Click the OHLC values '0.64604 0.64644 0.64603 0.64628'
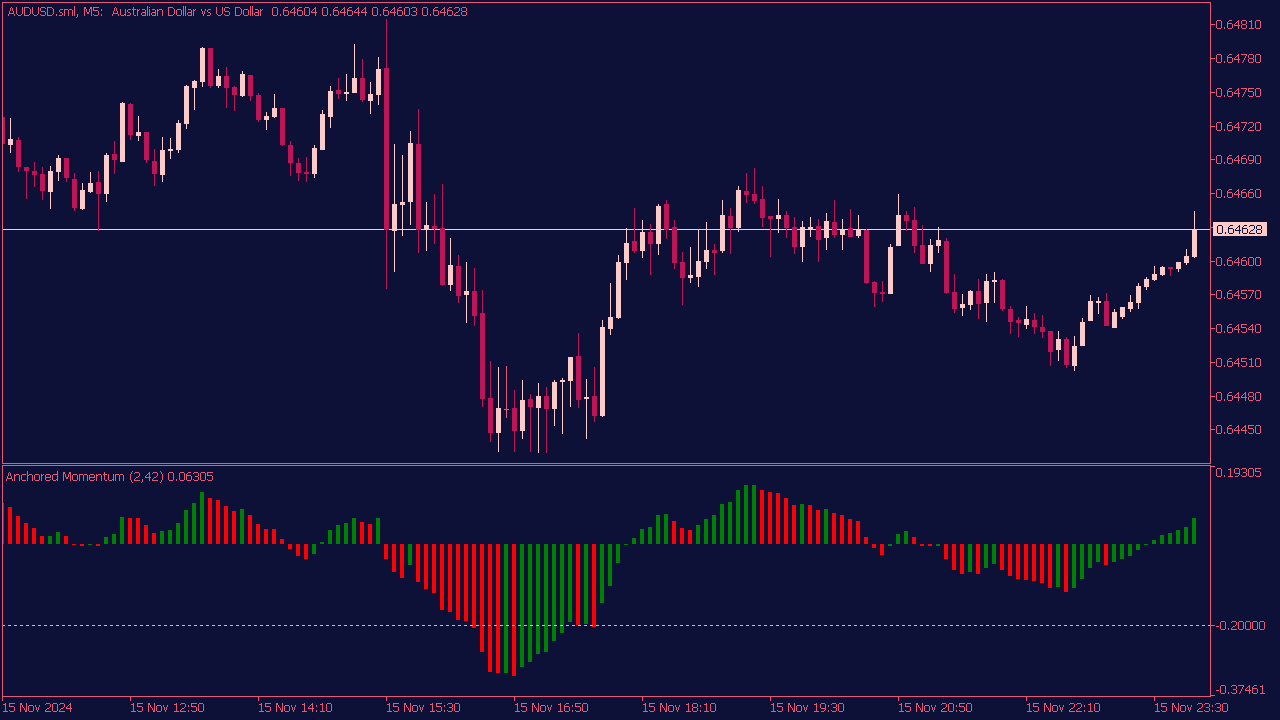Image resolution: width=1280 pixels, height=720 pixels. click(x=369, y=12)
